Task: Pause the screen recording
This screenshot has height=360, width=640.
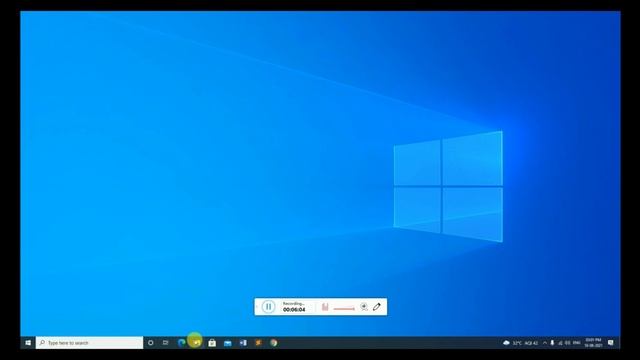Action: point(268,307)
